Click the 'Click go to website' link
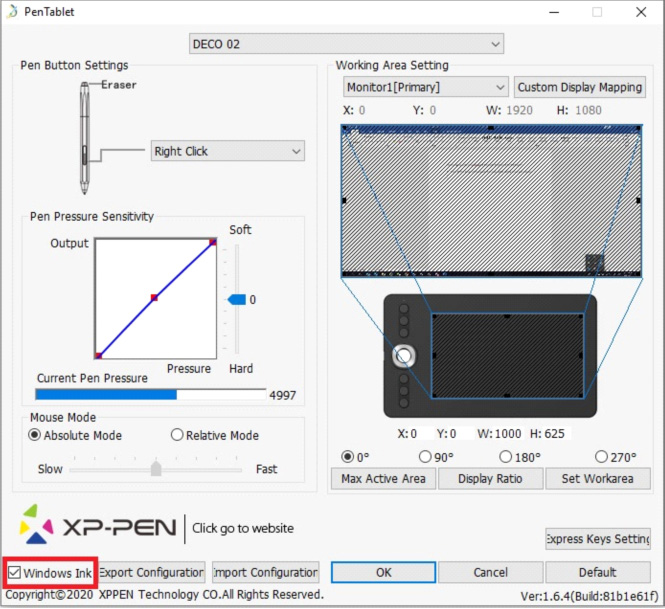 pos(243,528)
